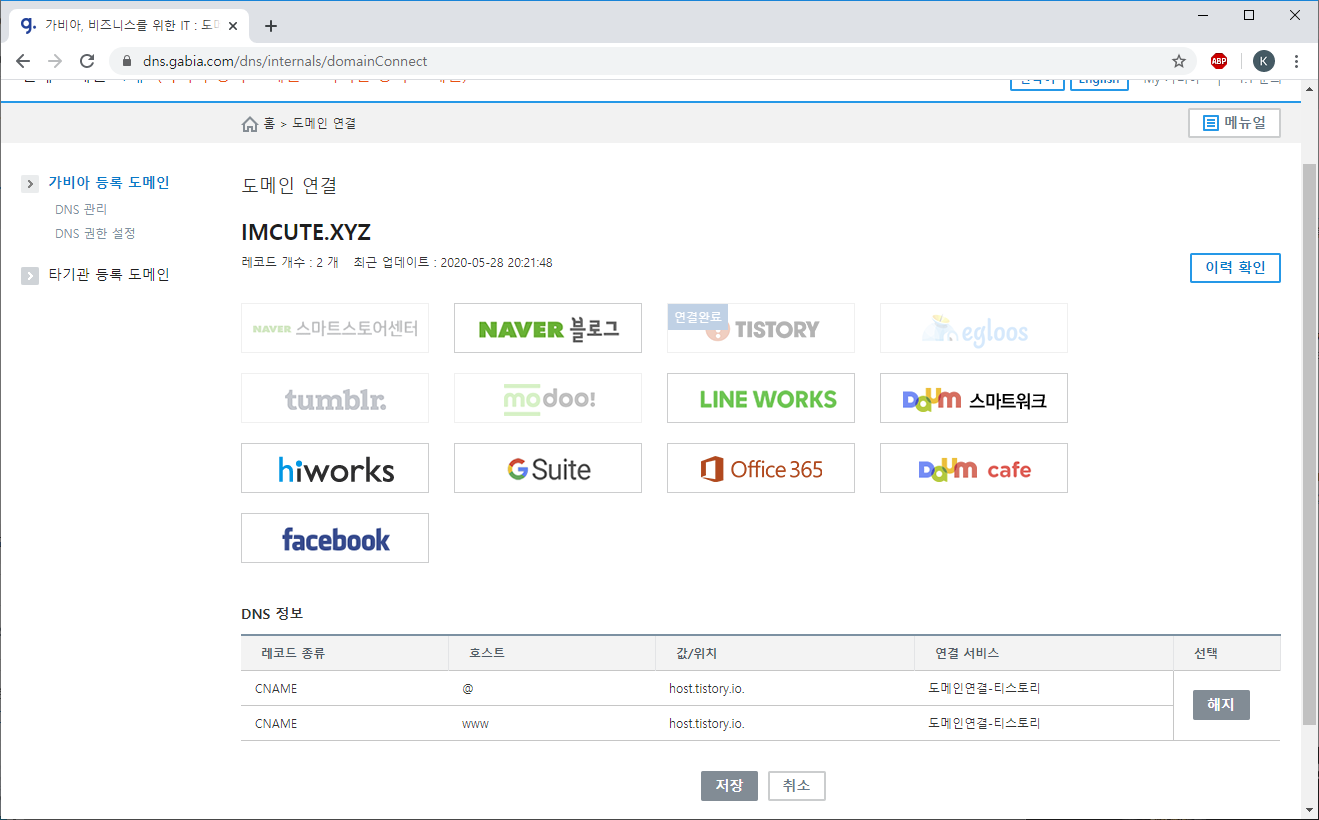Open DNS 관리 in the sidebar
This screenshot has width=1319, height=820.
pos(81,209)
